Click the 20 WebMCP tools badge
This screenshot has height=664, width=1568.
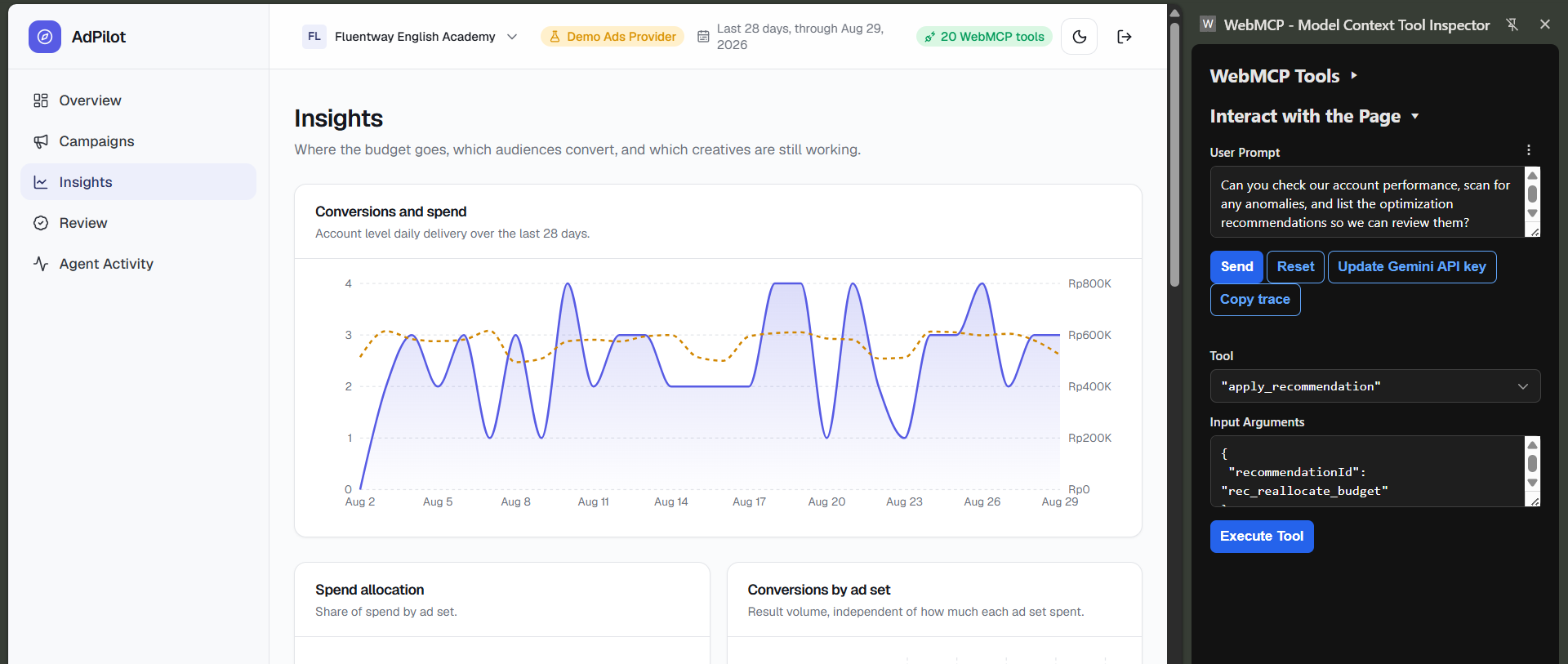(x=984, y=37)
